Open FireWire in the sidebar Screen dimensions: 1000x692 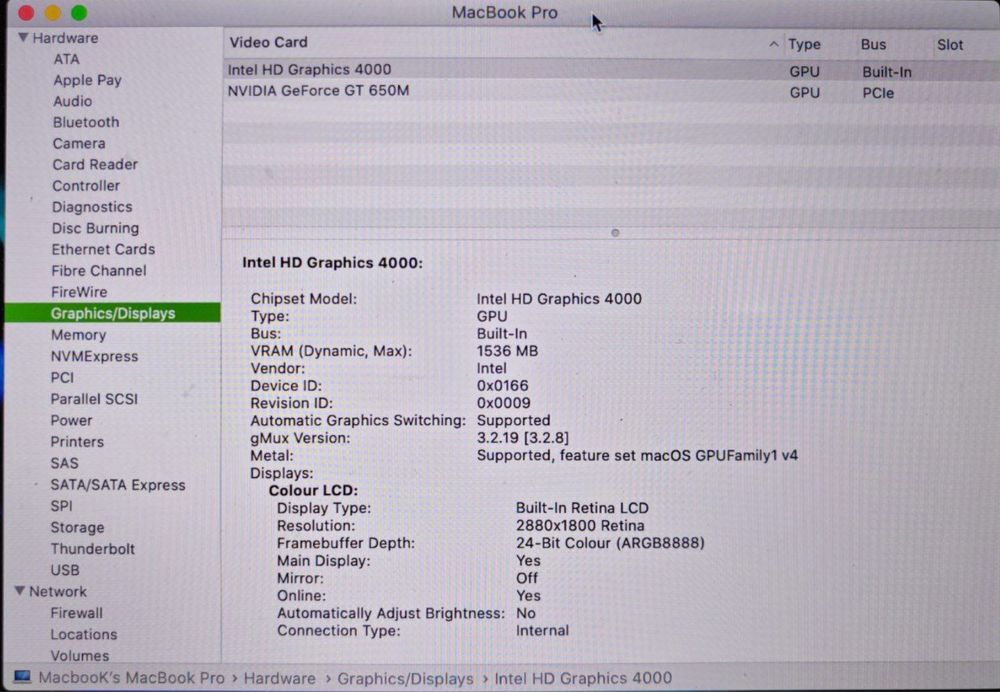pyautogui.click(x=79, y=292)
